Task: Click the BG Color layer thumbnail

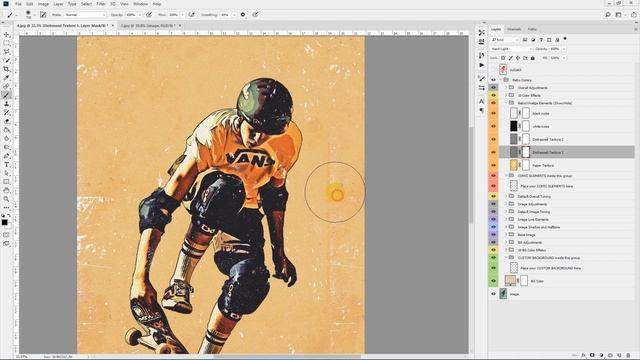Action: point(510,280)
